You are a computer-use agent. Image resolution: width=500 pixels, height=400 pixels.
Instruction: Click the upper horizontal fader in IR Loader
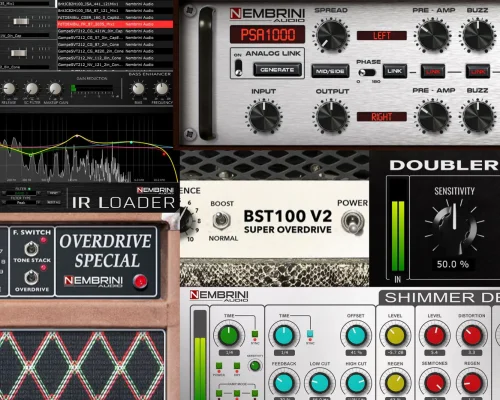(x=21, y=22)
